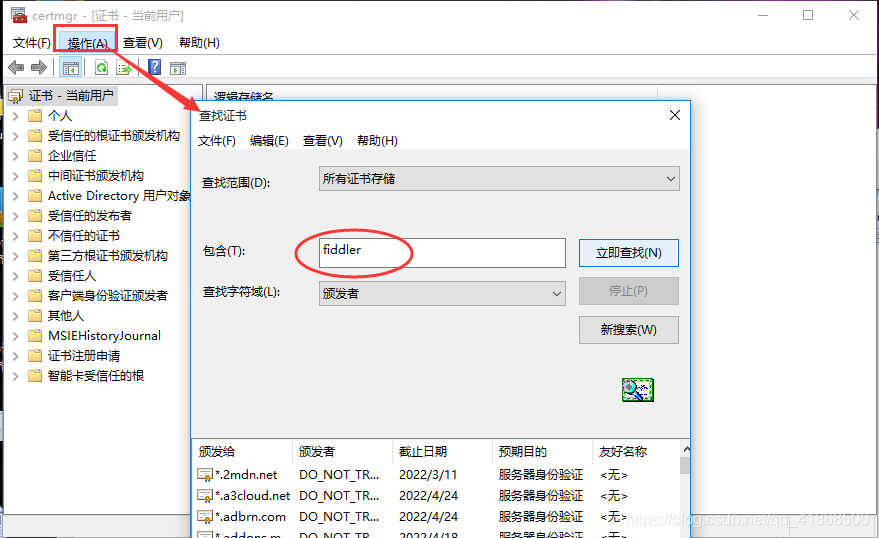Expand 受信任的发布者 node

(x=16, y=216)
